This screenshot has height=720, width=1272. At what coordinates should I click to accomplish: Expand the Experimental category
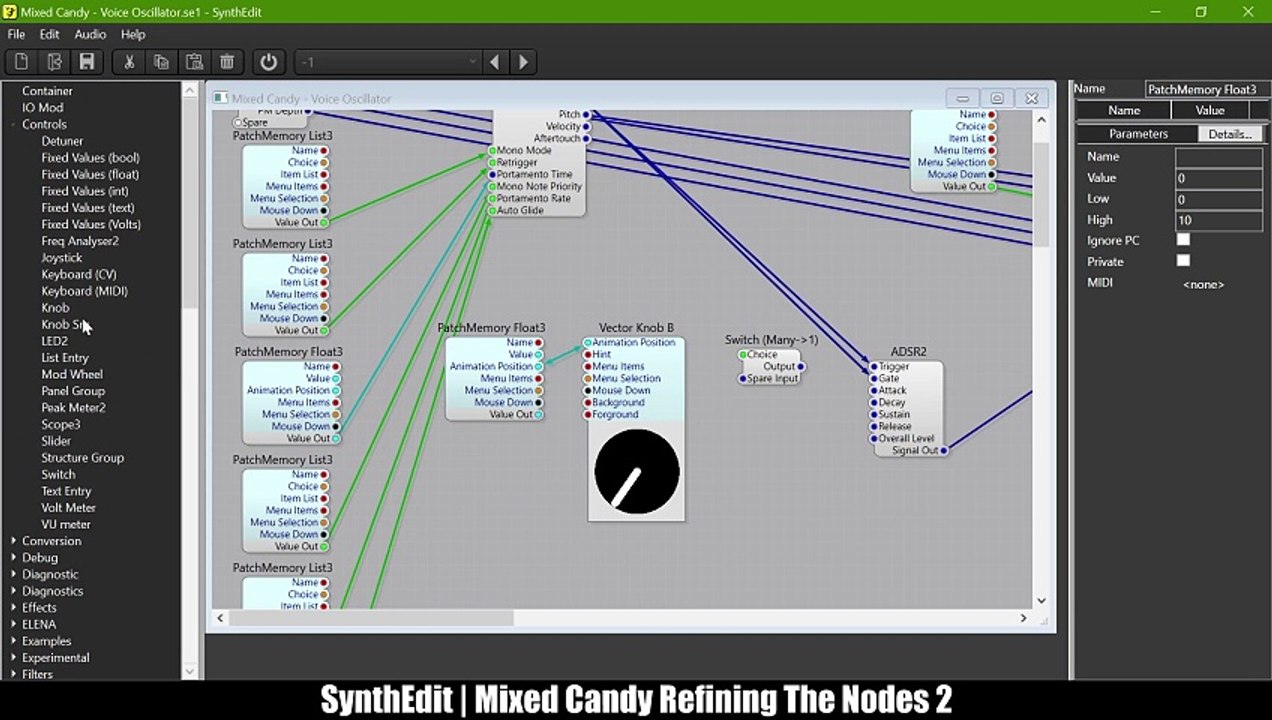(13, 658)
